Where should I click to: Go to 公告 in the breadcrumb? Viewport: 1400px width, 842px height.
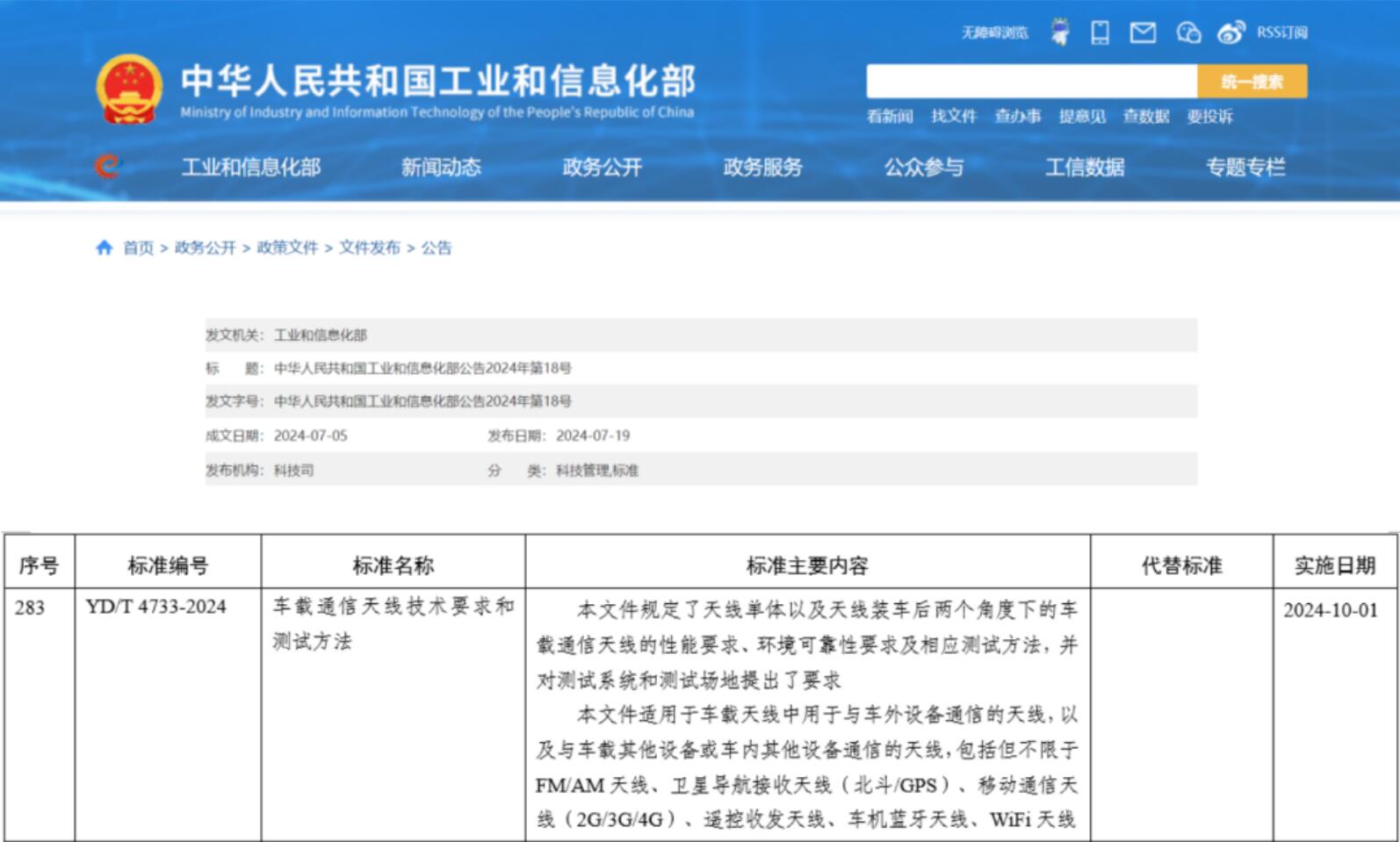coord(437,248)
